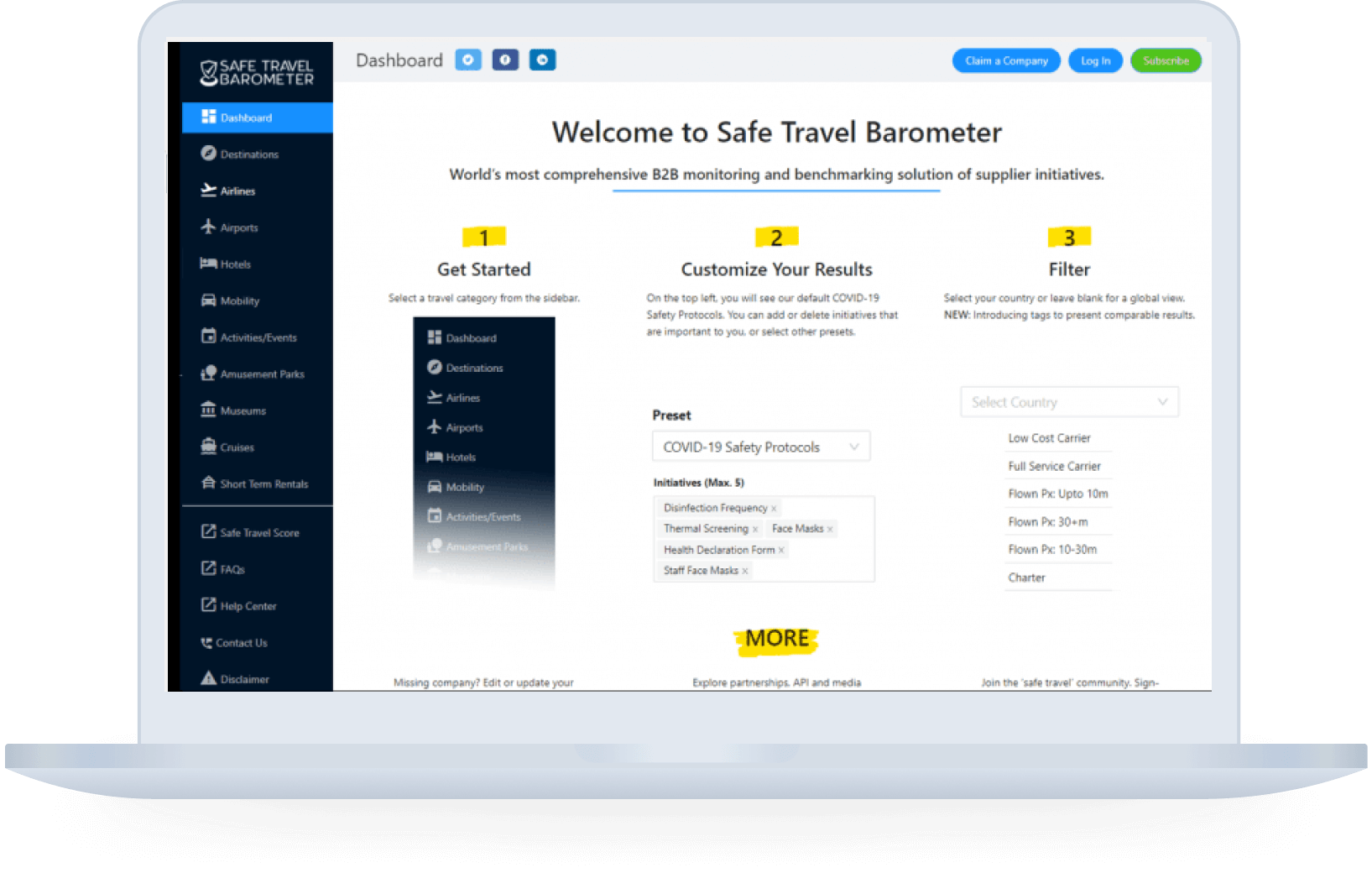Click the Amusement Parks icon in sidebar
This screenshot has width=1372, height=873.
pos(208,374)
